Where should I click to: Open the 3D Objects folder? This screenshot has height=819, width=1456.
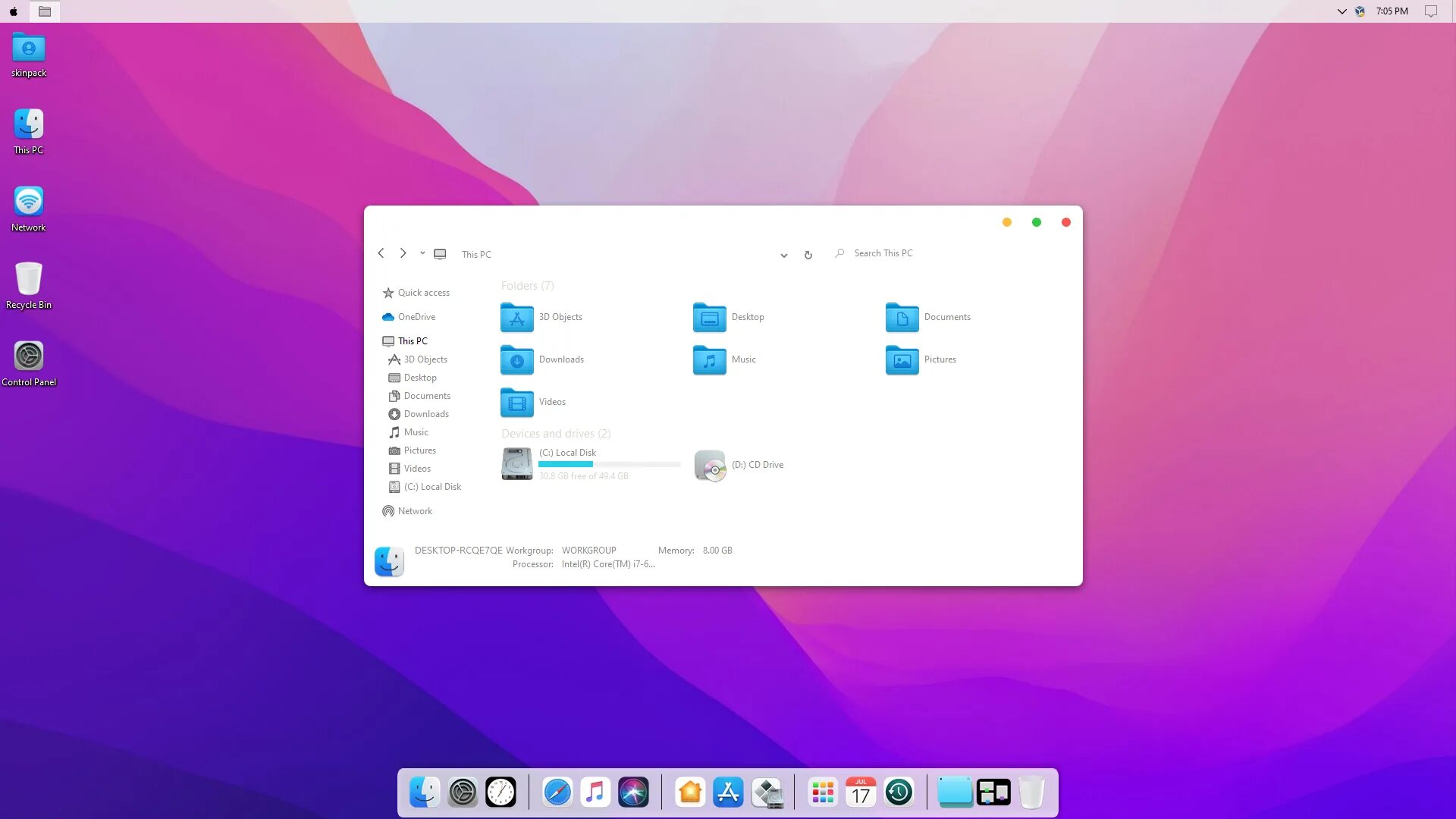tap(516, 318)
